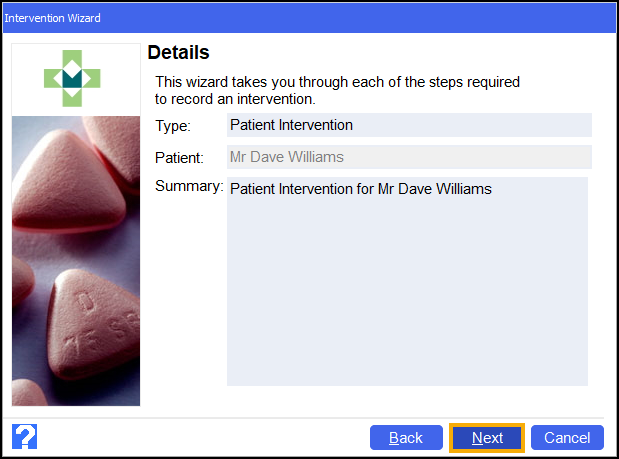Click the green cross pharmacy logo
Viewport: 619px width, 459px height.
72,78
